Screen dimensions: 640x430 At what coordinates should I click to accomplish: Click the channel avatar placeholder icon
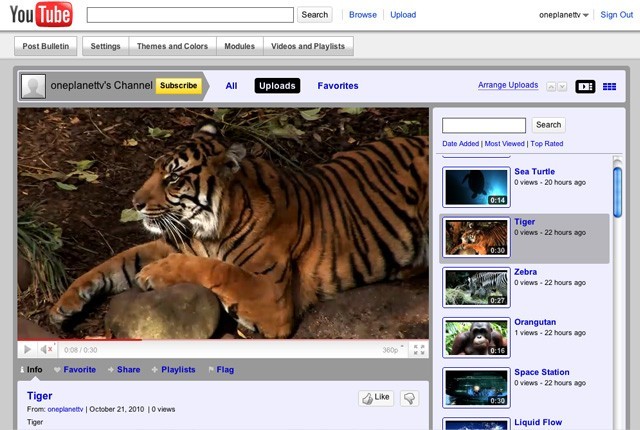pyautogui.click(x=33, y=86)
